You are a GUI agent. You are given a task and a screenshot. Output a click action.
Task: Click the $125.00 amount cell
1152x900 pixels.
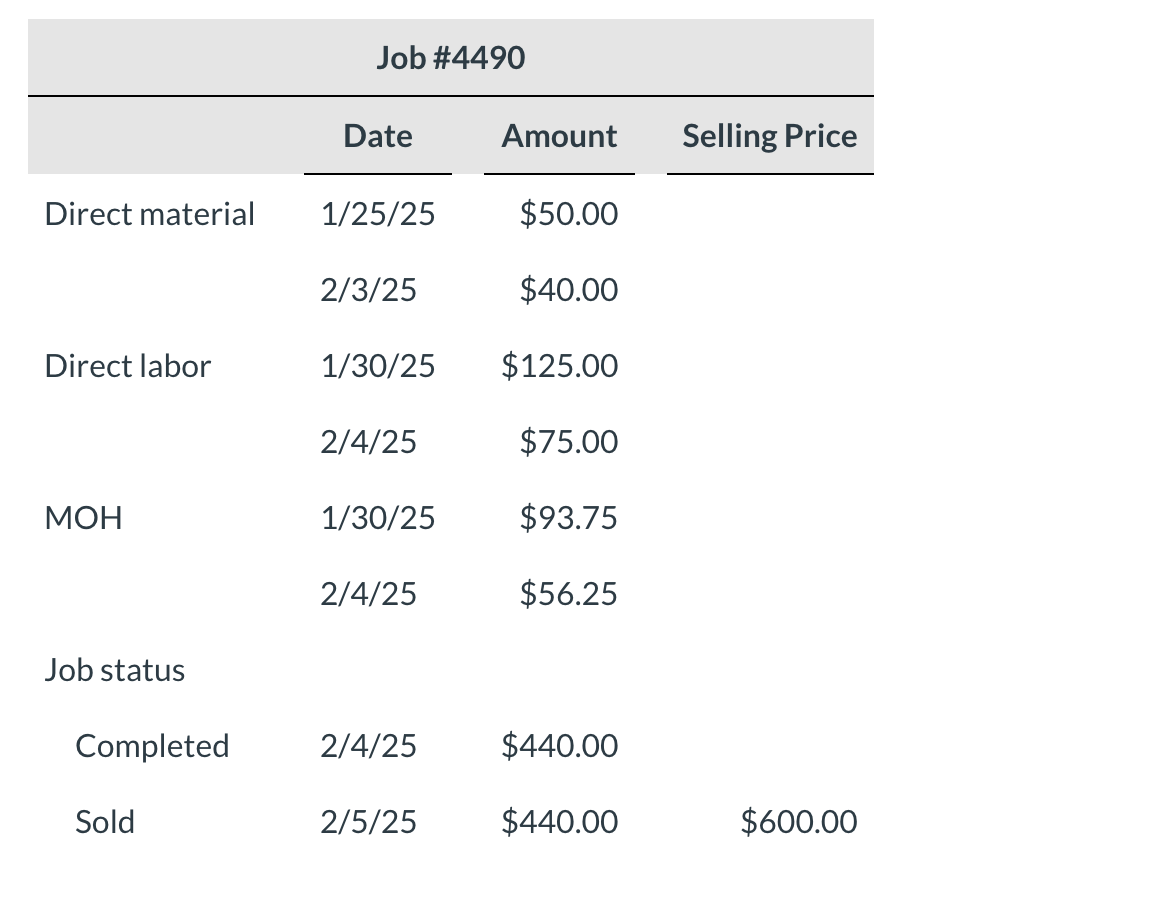(560, 366)
